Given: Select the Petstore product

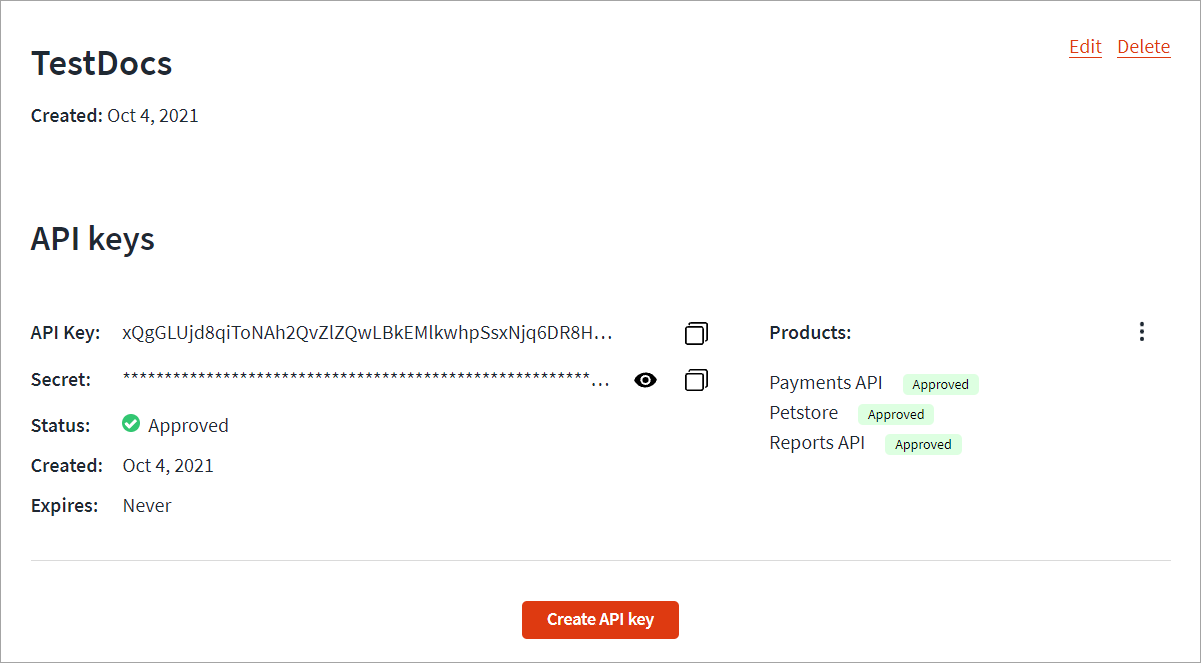Looking at the screenshot, I should click(x=804, y=413).
